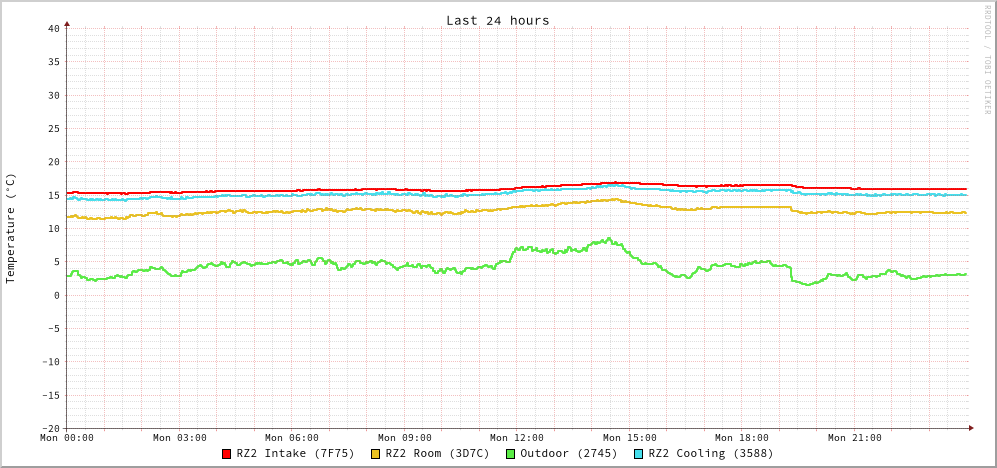Click the -20 value on the temperature axis

tap(50, 428)
